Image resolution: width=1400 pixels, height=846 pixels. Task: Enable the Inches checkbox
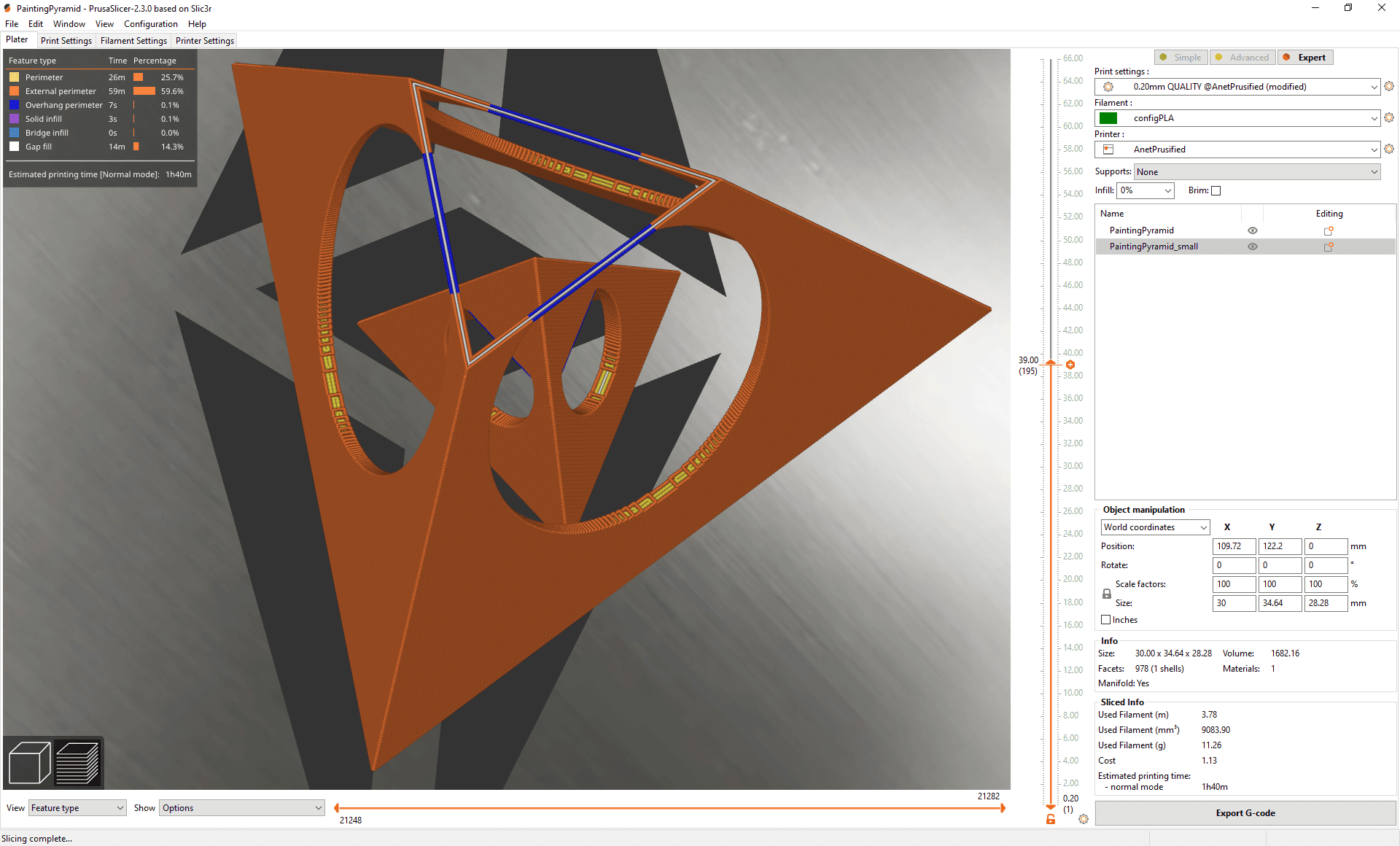click(x=1106, y=620)
